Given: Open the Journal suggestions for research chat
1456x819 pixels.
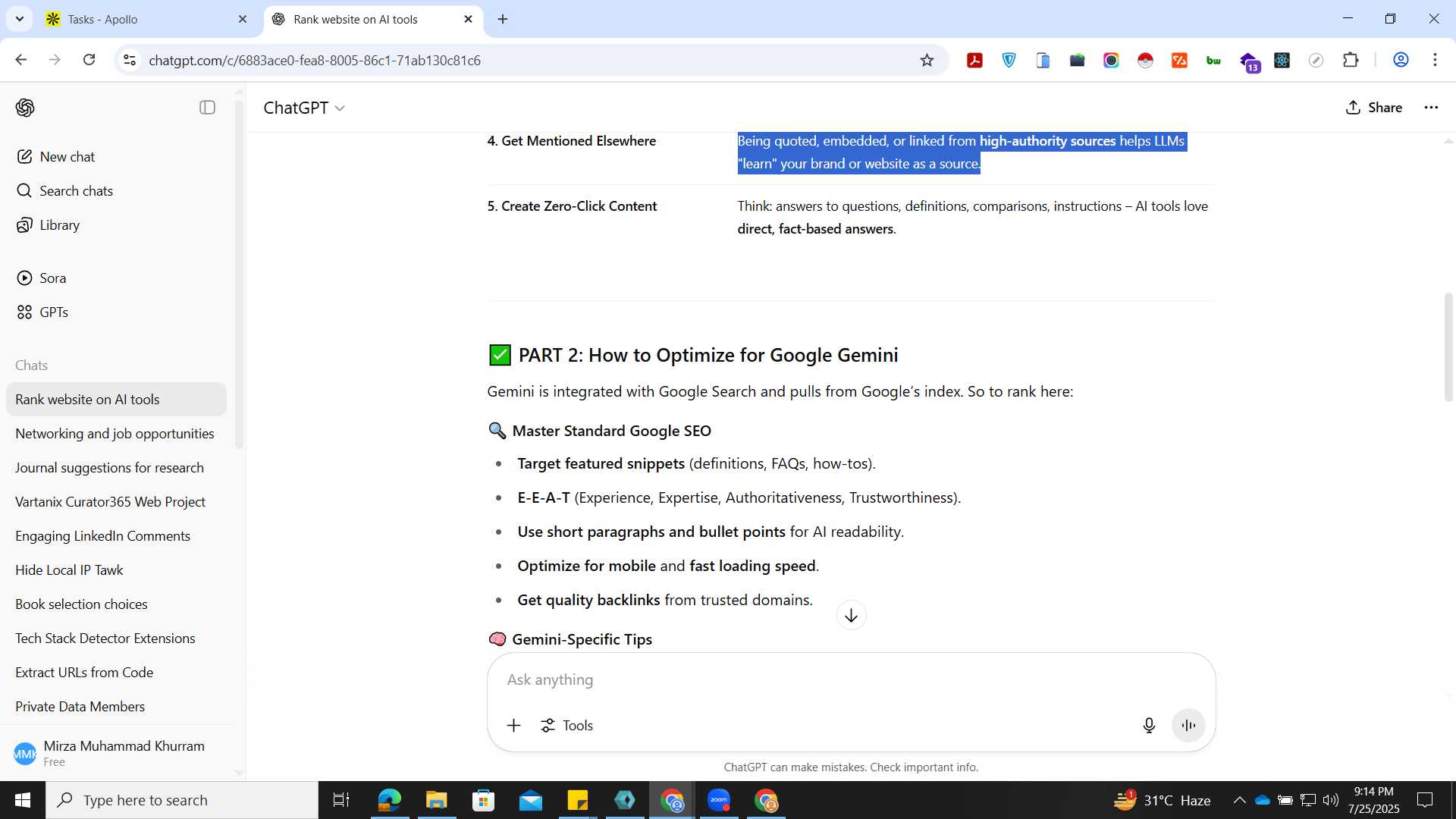Looking at the screenshot, I should pyautogui.click(x=116, y=468).
